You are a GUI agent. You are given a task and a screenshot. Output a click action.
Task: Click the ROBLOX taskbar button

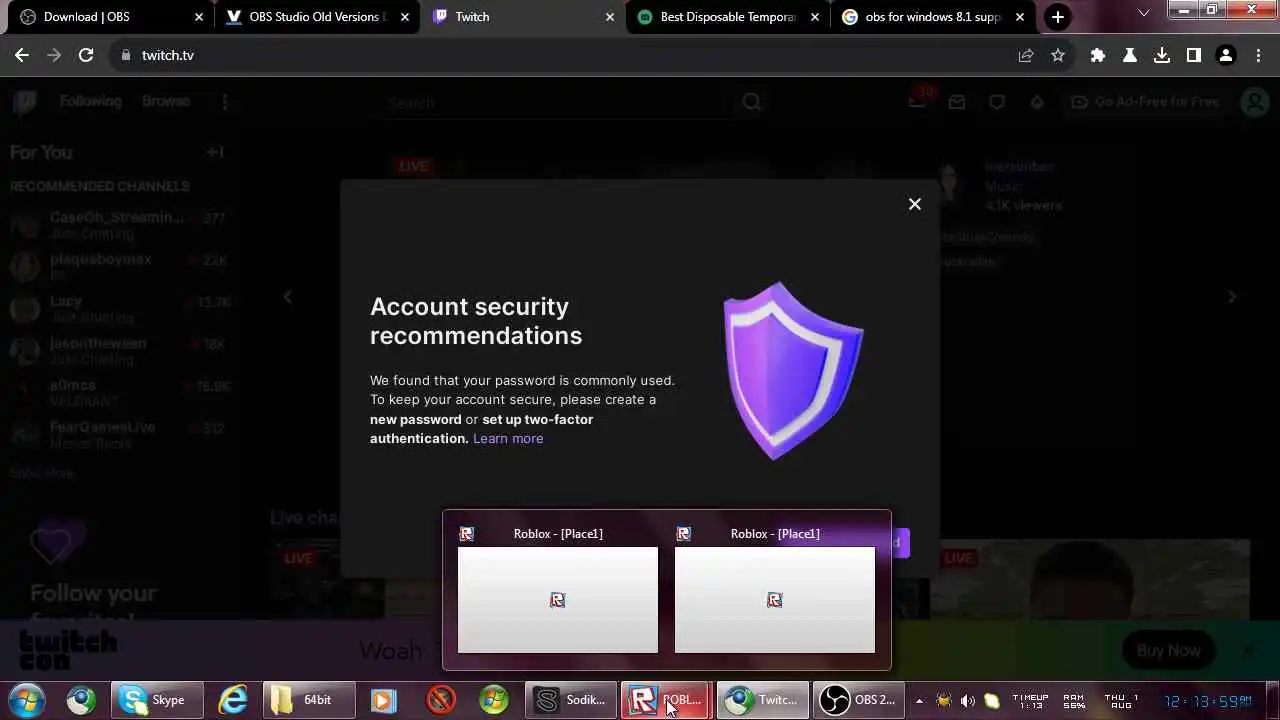(667, 700)
